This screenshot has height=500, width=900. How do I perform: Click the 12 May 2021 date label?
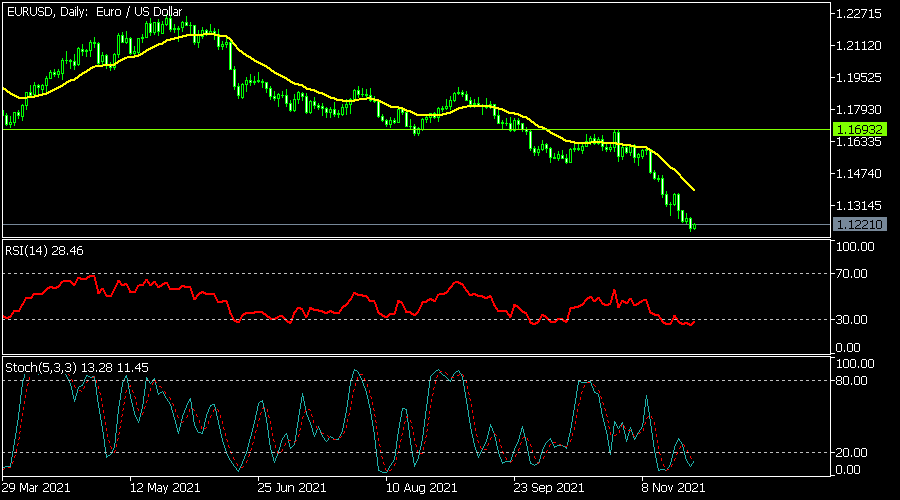tap(165, 488)
